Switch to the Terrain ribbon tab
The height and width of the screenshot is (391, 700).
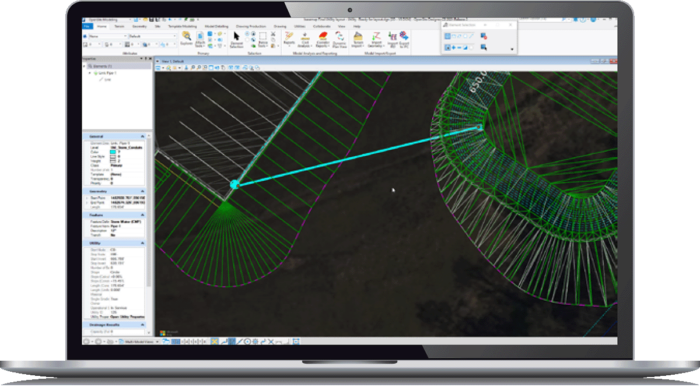click(x=119, y=26)
